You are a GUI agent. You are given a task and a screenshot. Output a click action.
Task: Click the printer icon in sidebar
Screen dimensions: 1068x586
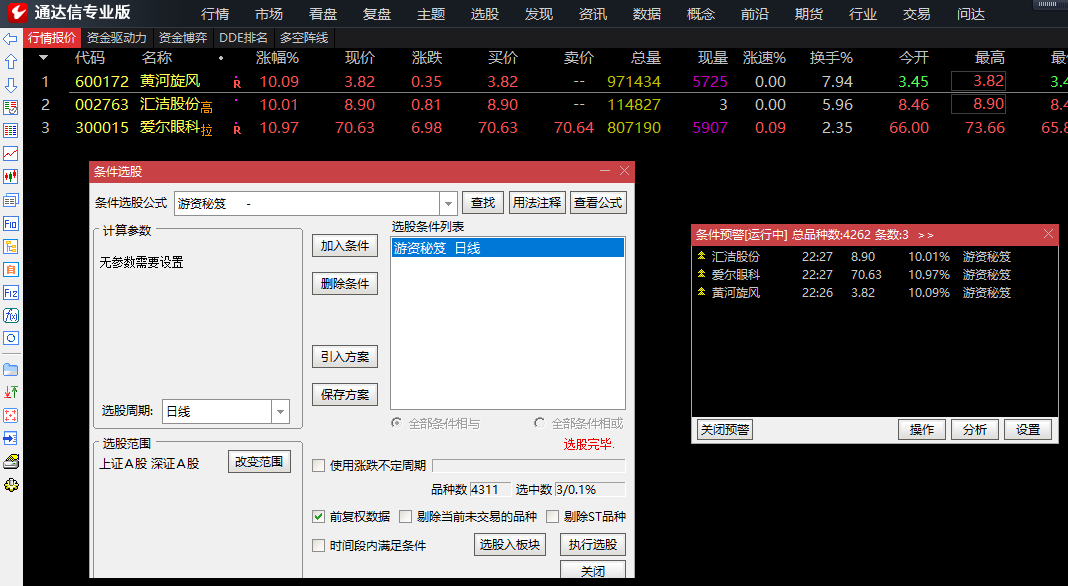(x=10, y=462)
